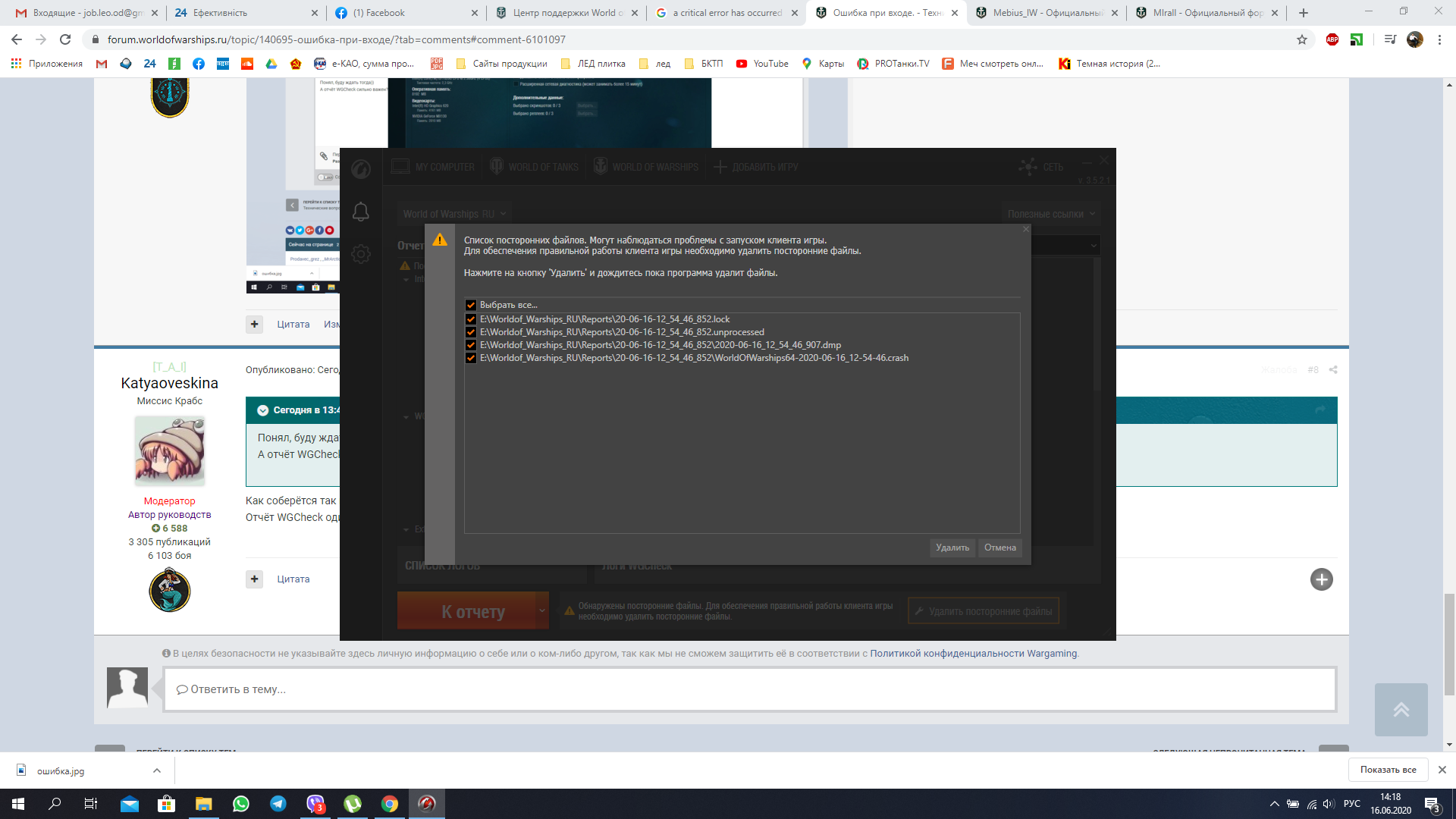Screen dimensions: 1456x819
Task: Click the share icon on post #8
Action: coord(1333,370)
